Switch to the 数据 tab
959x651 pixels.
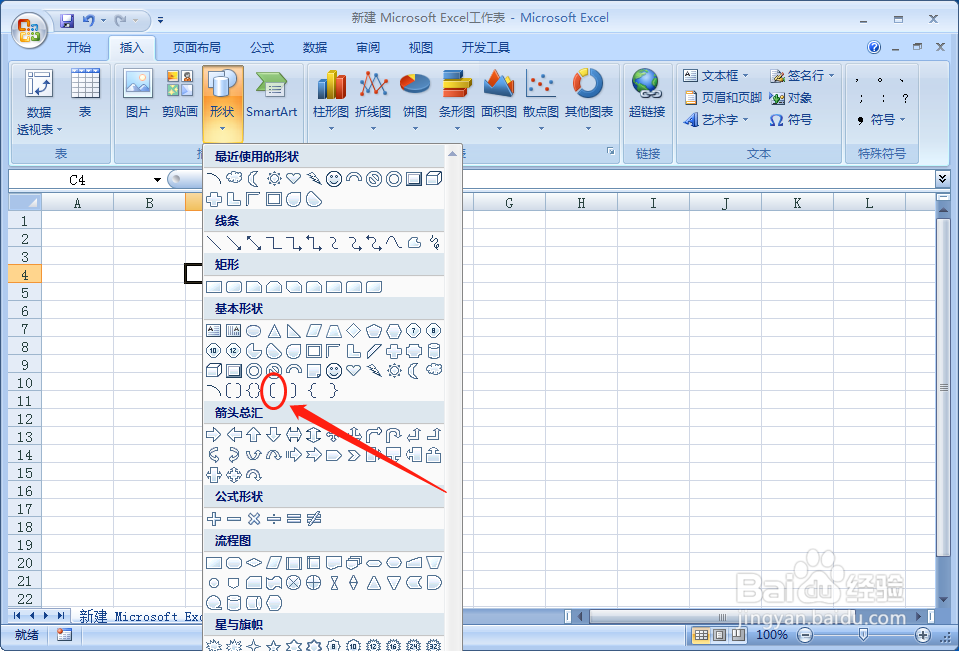pos(314,48)
